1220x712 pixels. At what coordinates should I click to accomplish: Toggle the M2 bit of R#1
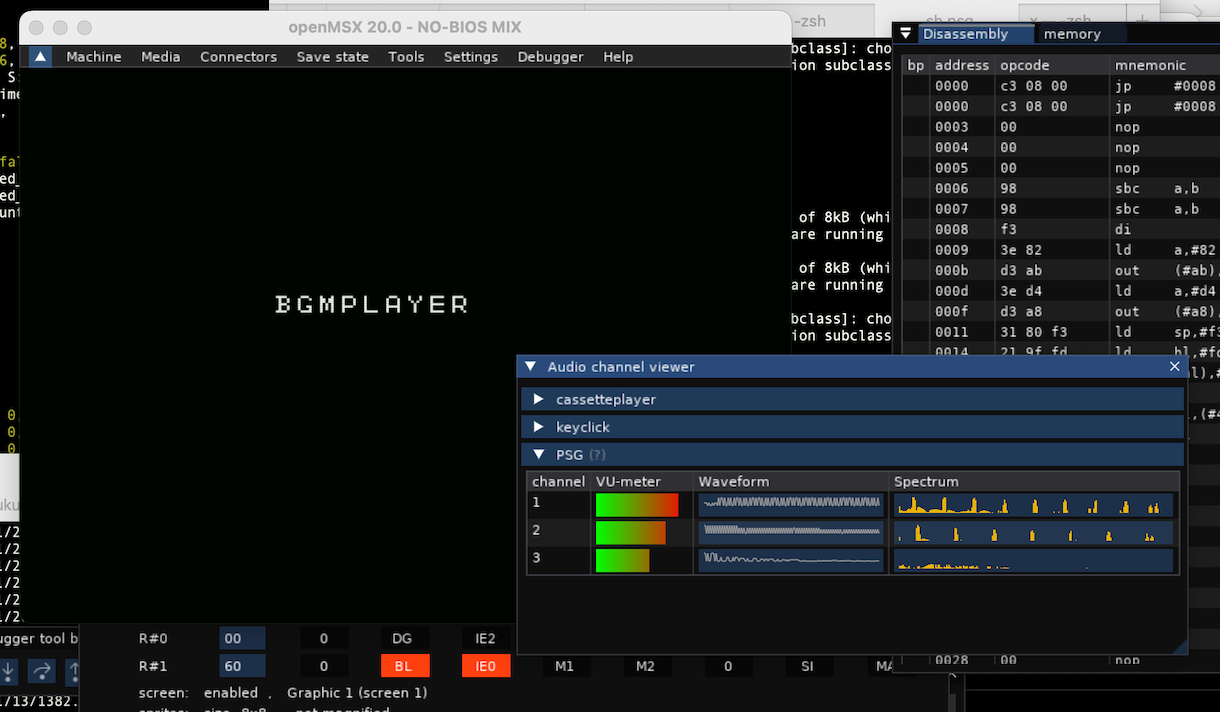[646, 665]
